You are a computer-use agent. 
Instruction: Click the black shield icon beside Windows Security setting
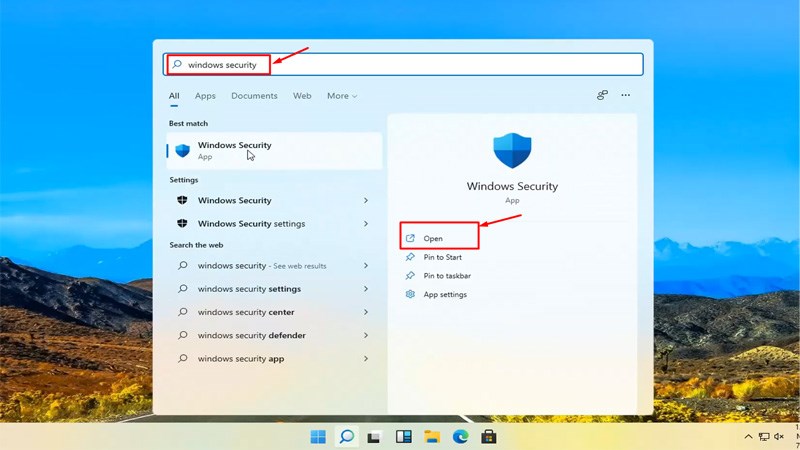pyautogui.click(x=182, y=200)
